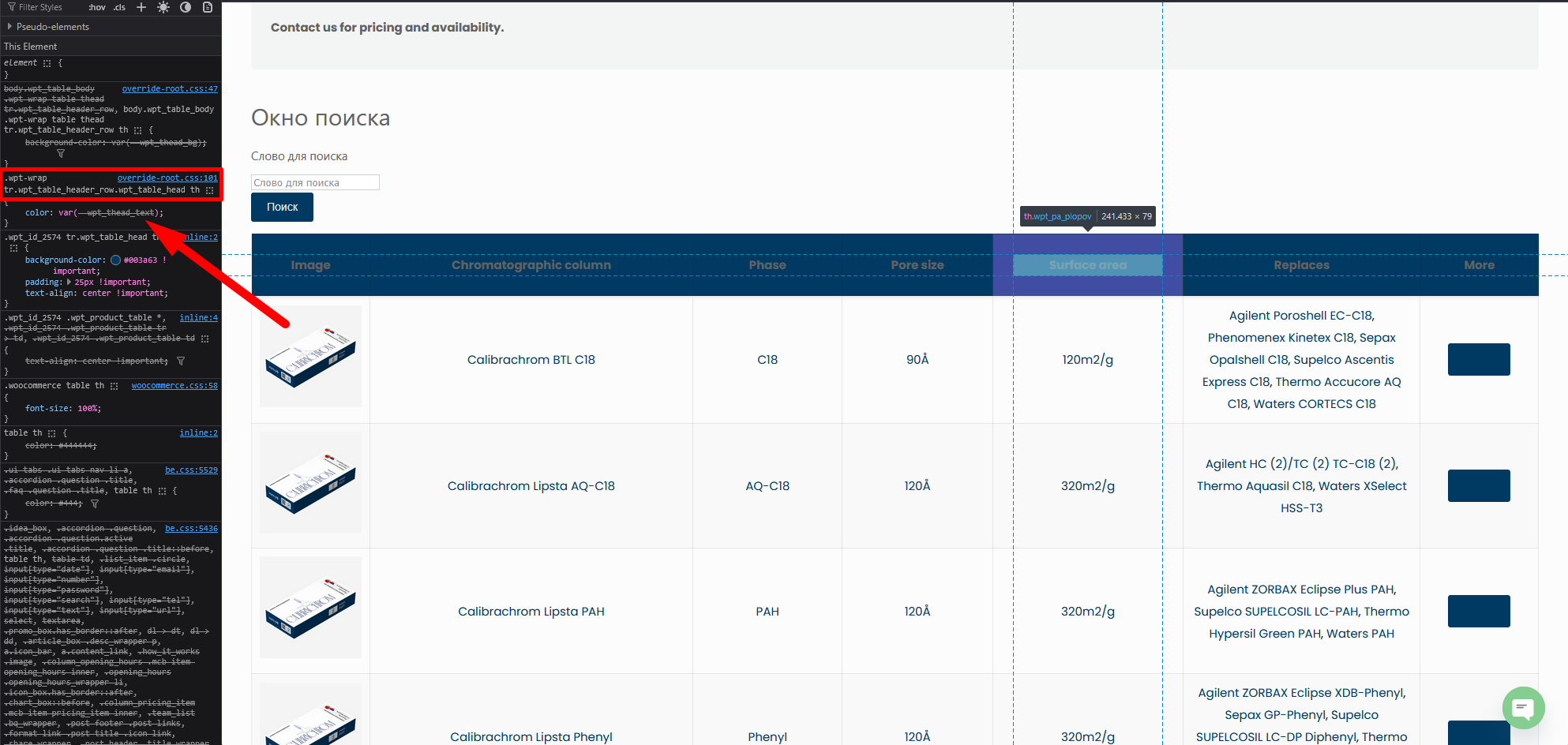Open color picker for #003a63 swatch
The width and height of the screenshot is (1568, 745).
(116, 260)
